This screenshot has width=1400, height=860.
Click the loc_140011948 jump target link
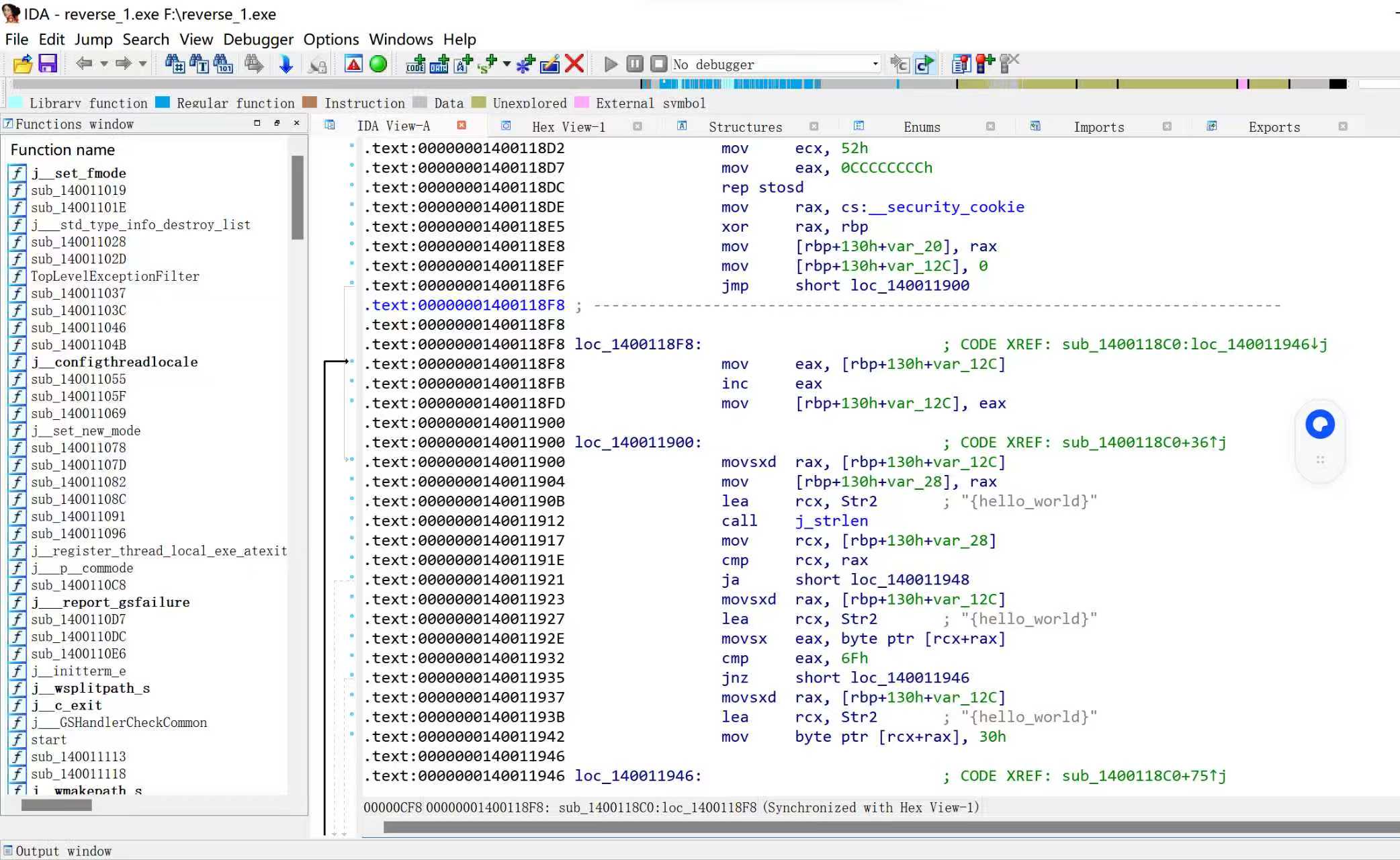910,580
